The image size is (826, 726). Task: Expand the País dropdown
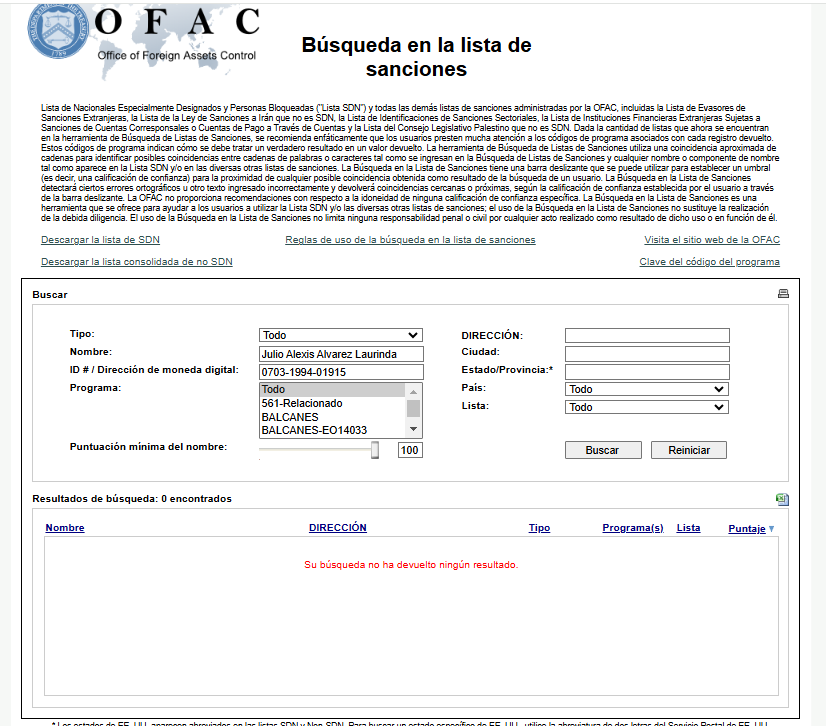click(x=646, y=389)
